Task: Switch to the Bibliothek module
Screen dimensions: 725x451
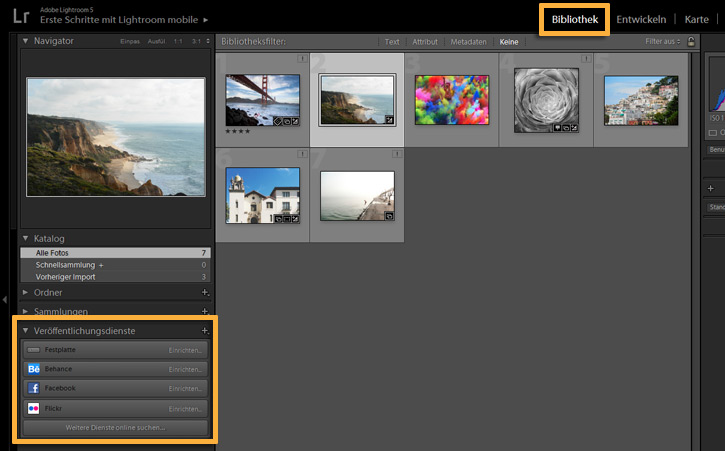Action: pyautogui.click(x=575, y=19)
